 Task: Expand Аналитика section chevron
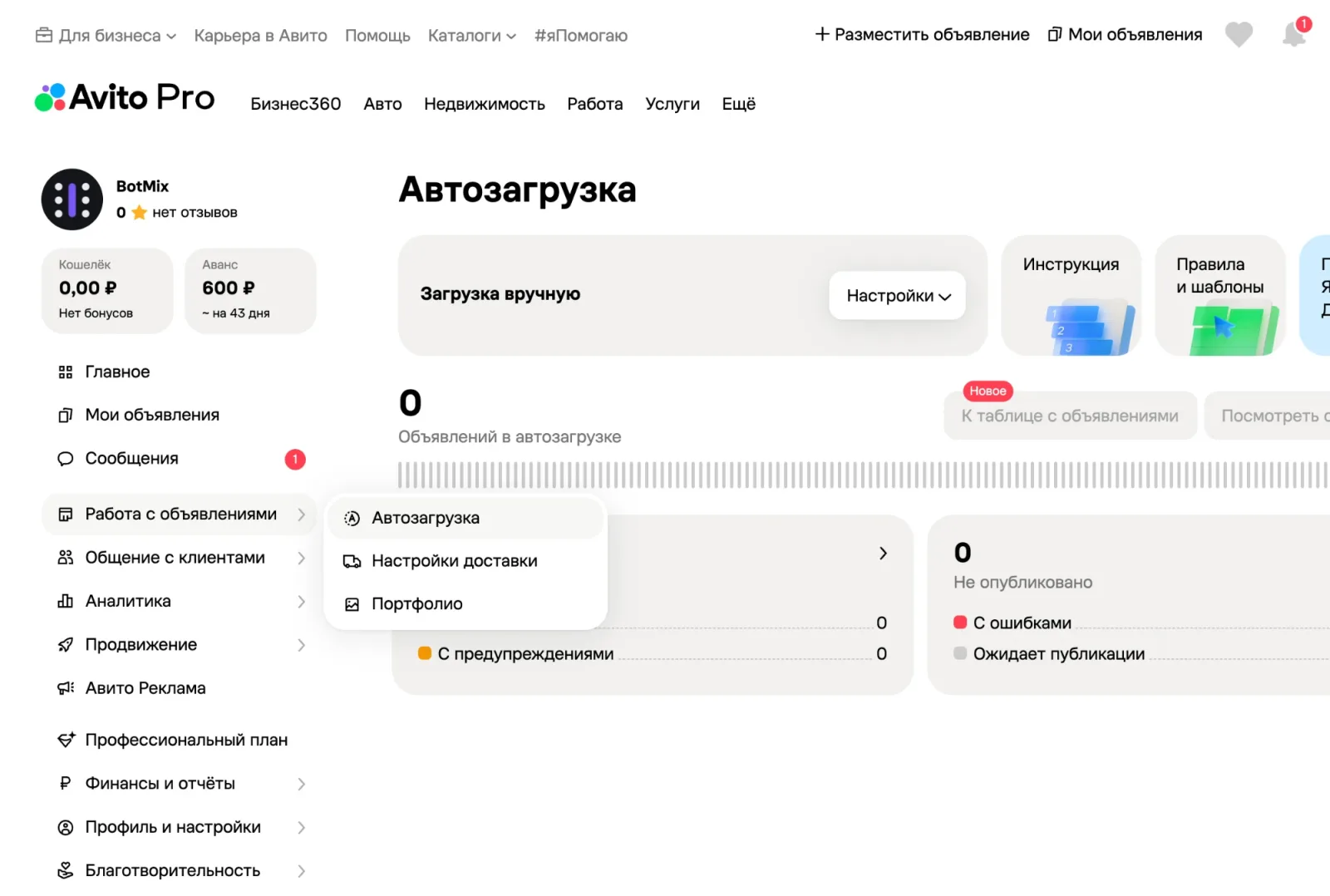pos(301,601)
